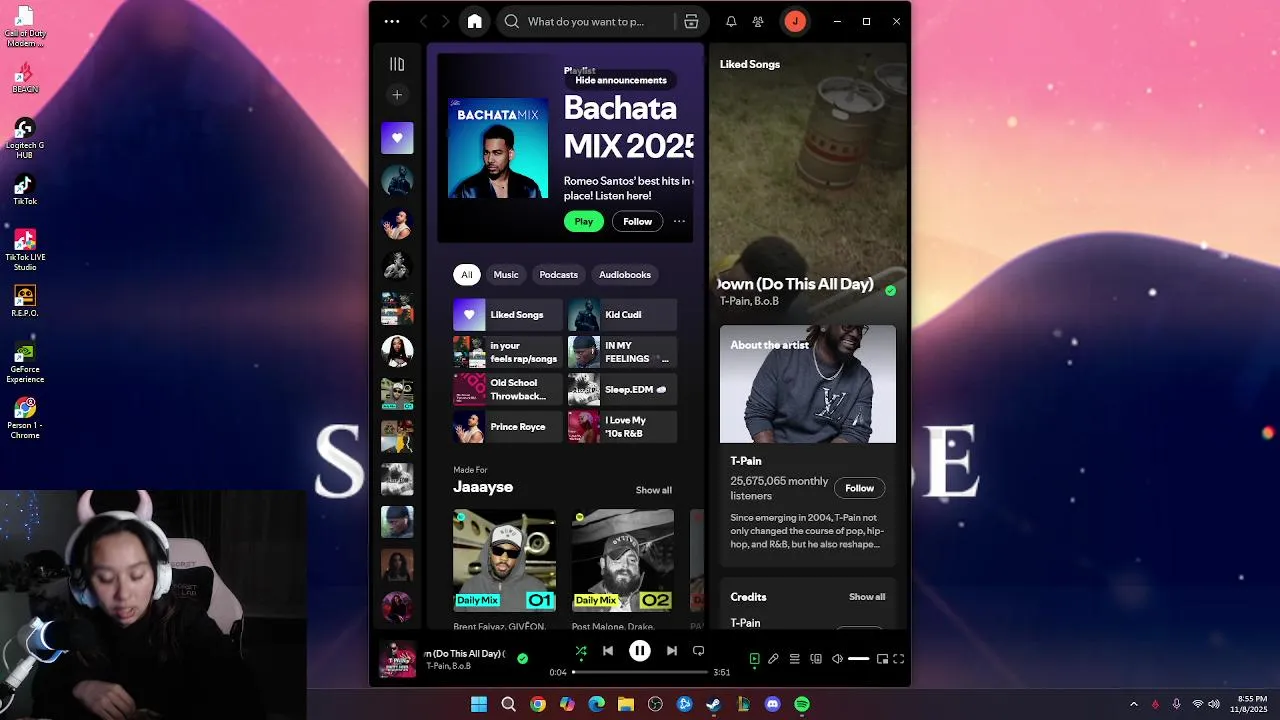Open "I Love My '10s R&B" card

click(x=622, y=427)
